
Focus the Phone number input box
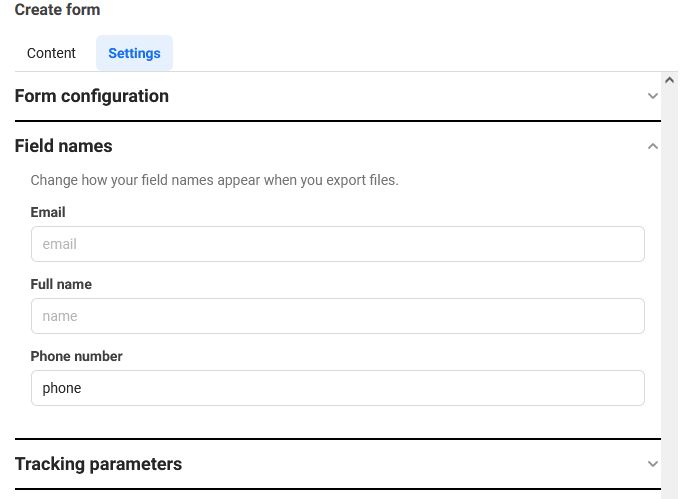coord(338,388)
